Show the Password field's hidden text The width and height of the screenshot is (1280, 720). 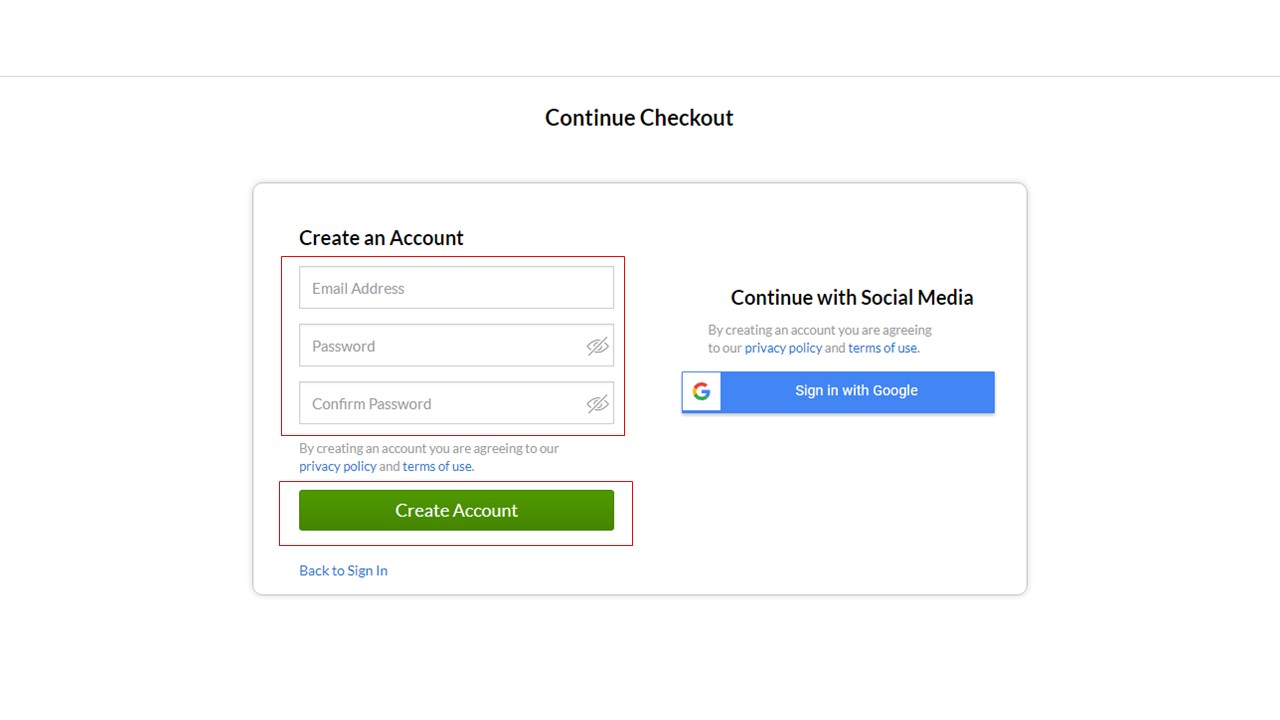point(597,346)
